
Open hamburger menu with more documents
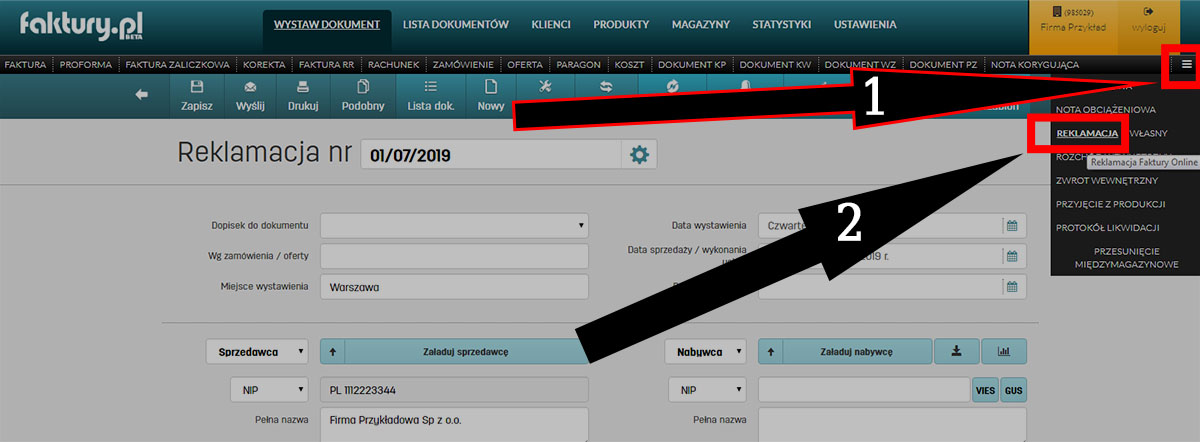[x=1186, y=64]
